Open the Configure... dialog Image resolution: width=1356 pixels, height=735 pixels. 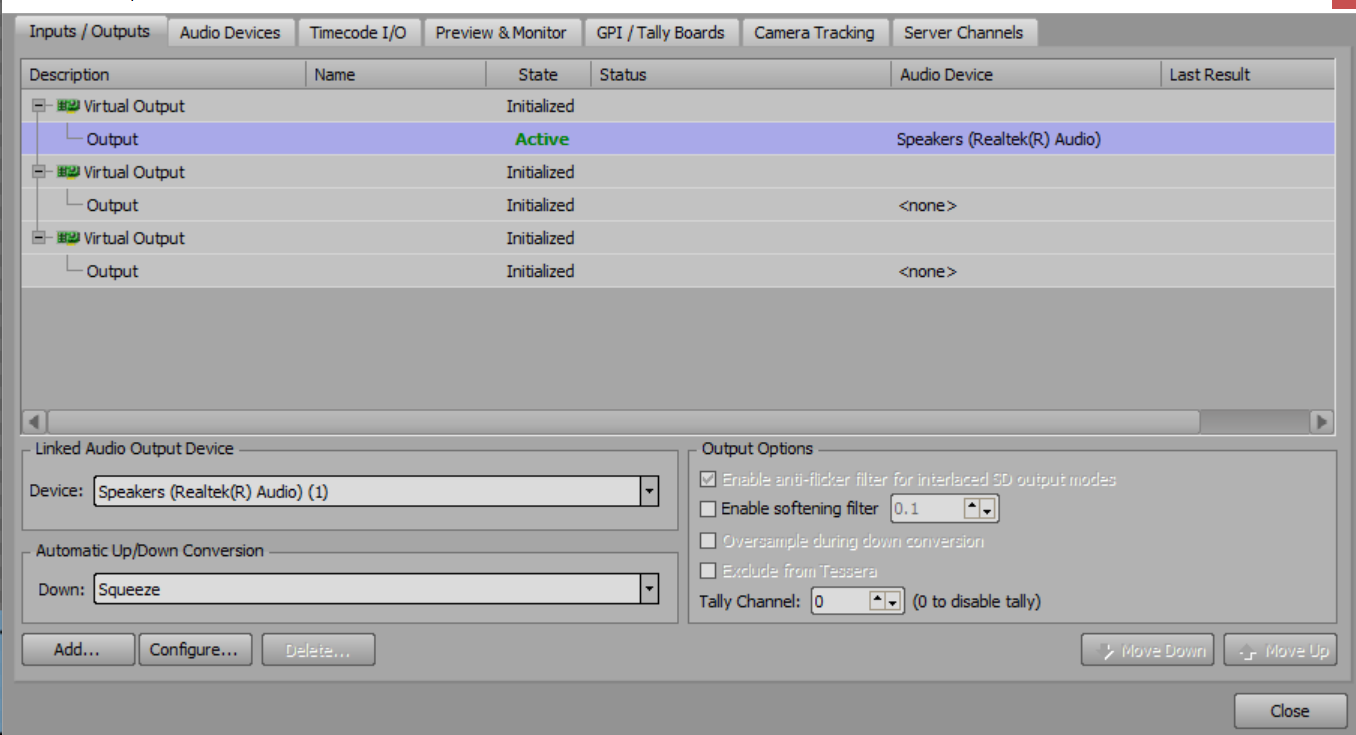(194, 650)
